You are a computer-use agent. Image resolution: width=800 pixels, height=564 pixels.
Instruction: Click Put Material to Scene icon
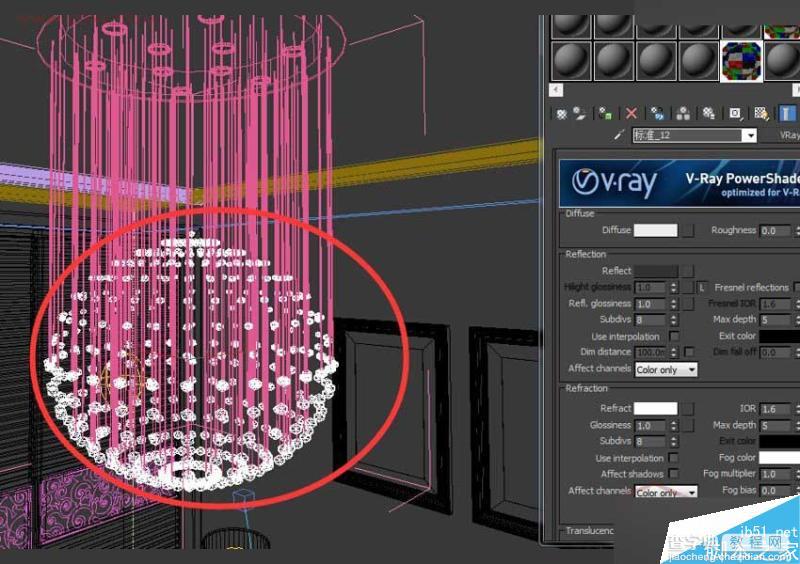pyautogui.click(x=580, y=113)
